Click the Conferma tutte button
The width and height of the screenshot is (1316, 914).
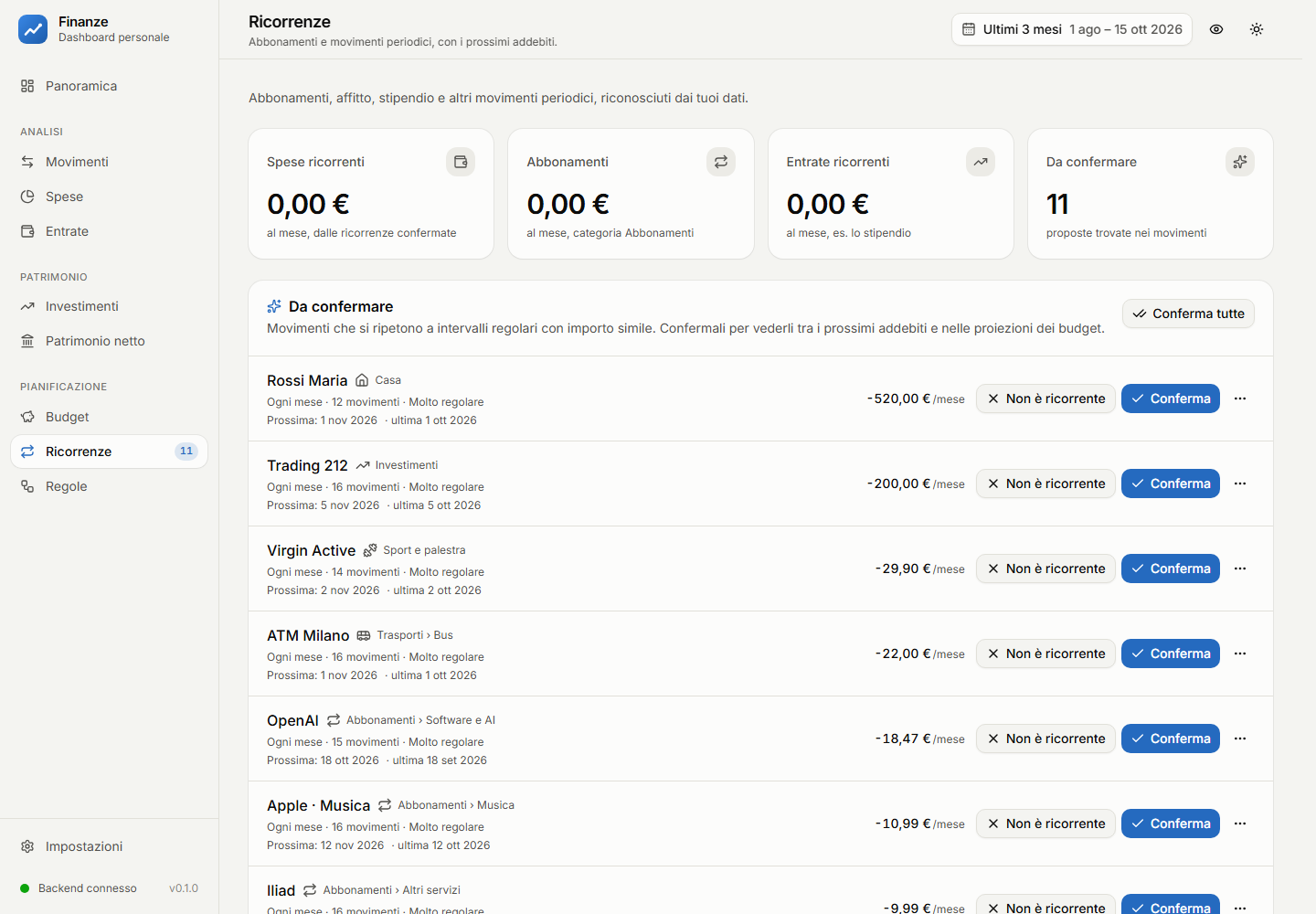[x=1188, y=314]
